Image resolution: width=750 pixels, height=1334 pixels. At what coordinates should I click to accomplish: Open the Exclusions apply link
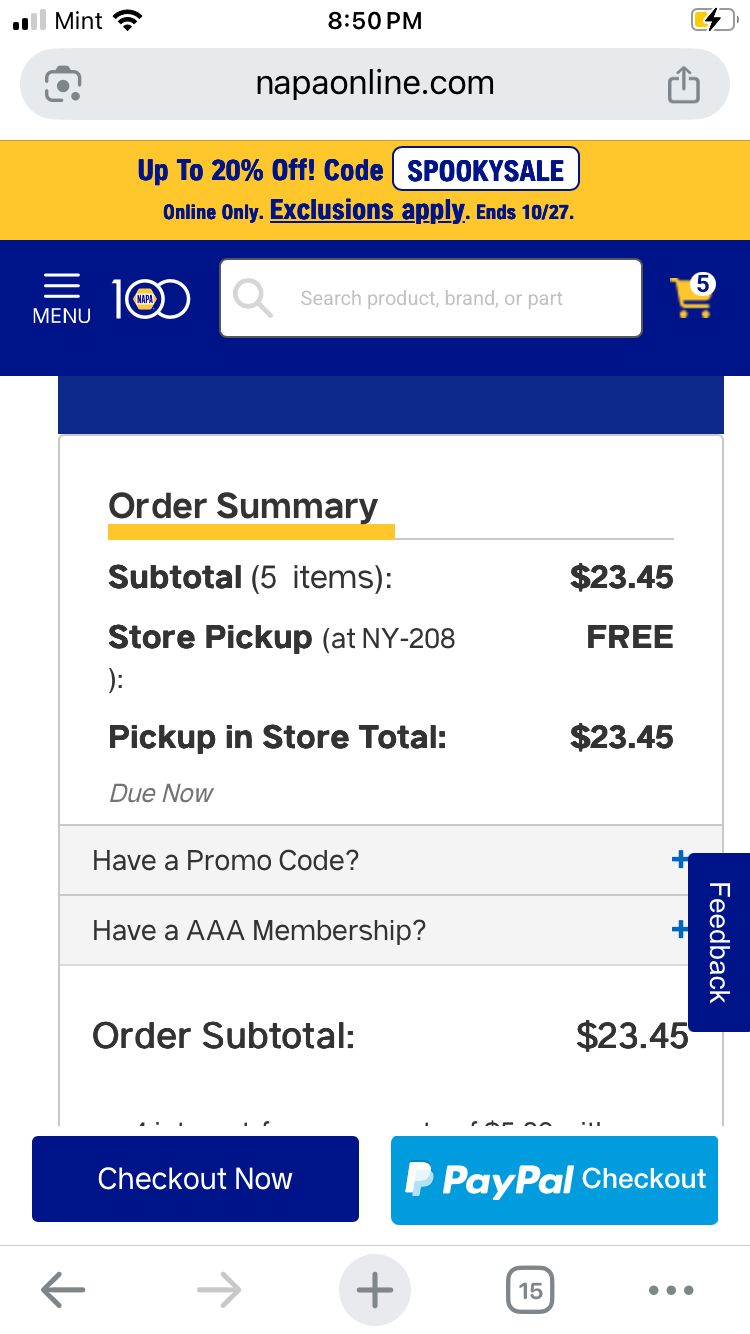pos(367,211)
